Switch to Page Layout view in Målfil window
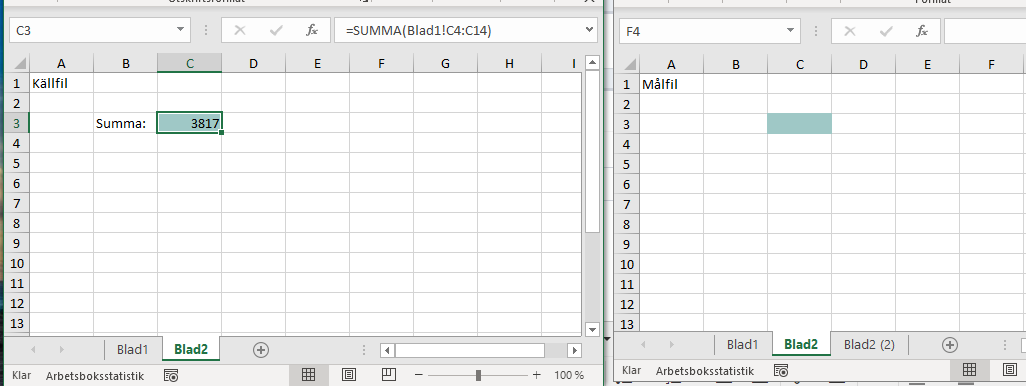The height and width of the screenshot is (386, 1026). (x=1010, y=370)
